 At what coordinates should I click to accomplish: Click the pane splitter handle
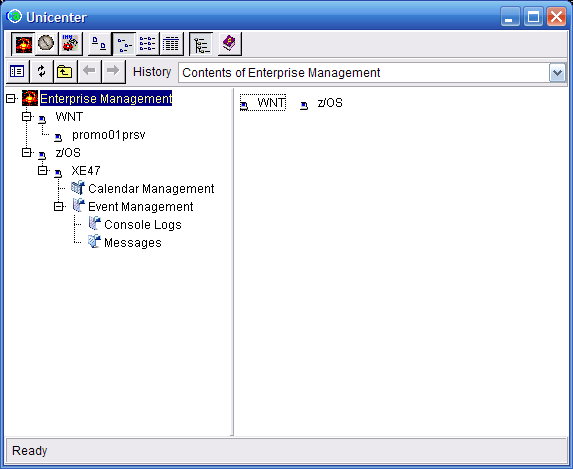click(232, 262)
